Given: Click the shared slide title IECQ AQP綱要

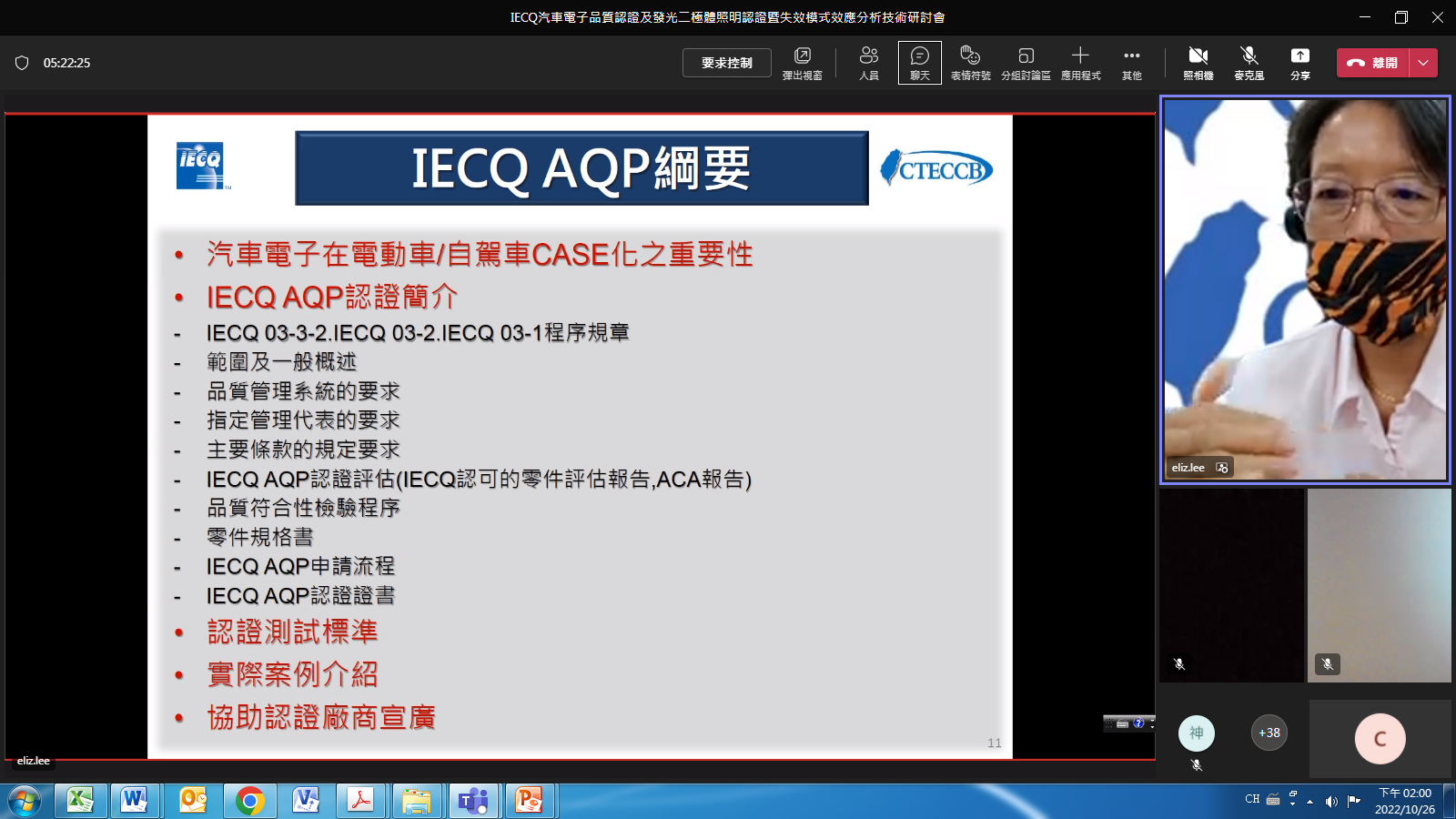Looking at the screenshot, I should [581, 168].
